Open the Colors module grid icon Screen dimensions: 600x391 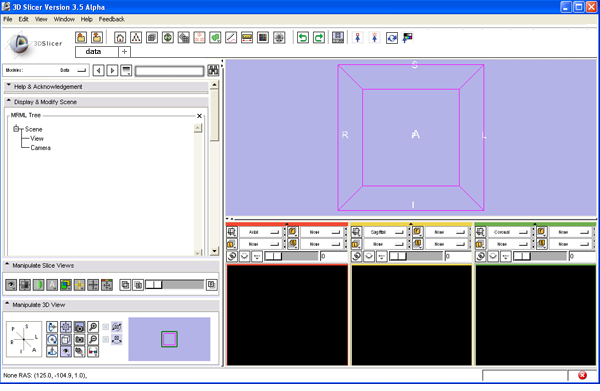263,37
